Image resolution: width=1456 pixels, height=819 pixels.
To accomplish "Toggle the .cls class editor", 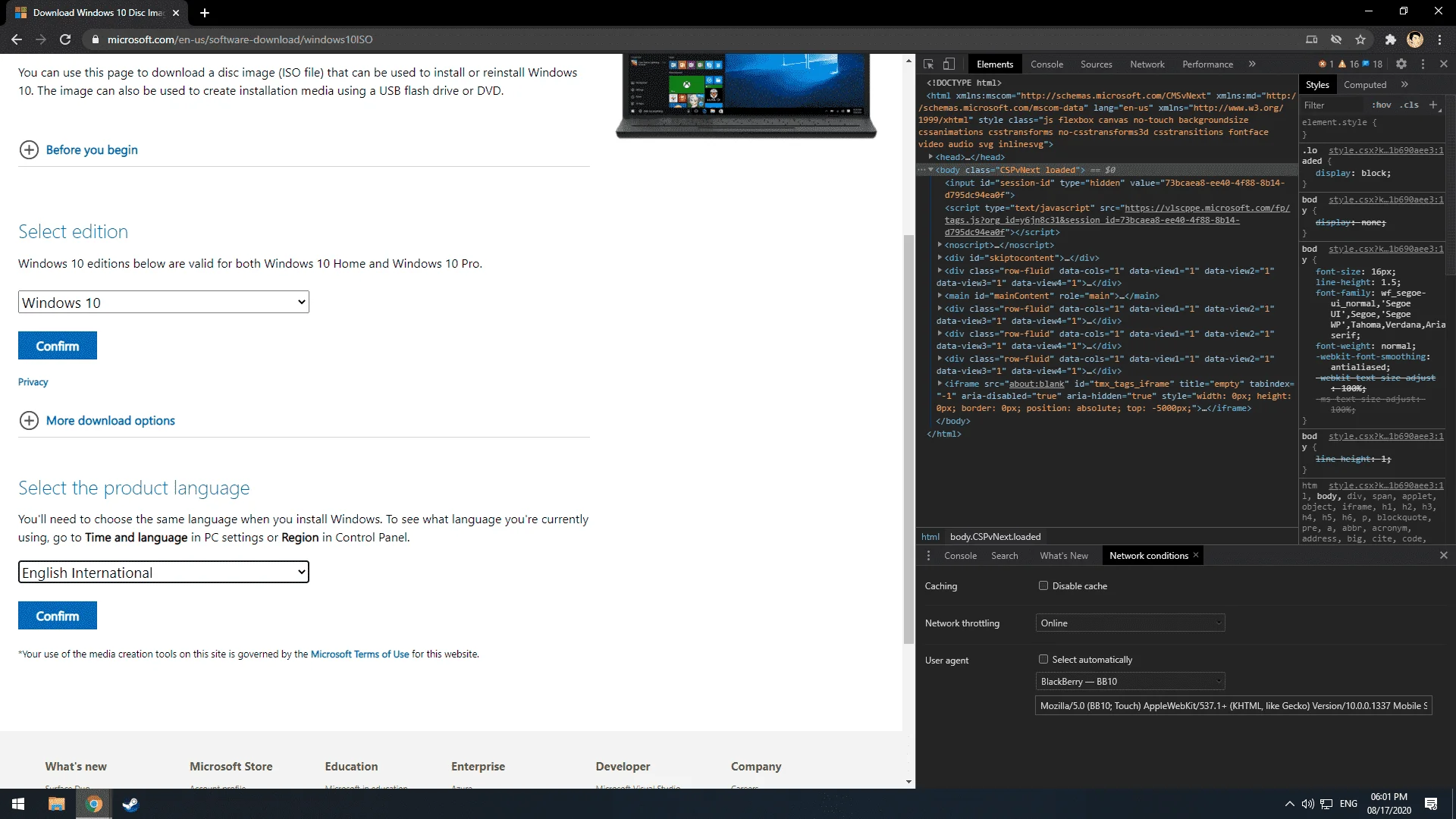I will pos(1409,105).
